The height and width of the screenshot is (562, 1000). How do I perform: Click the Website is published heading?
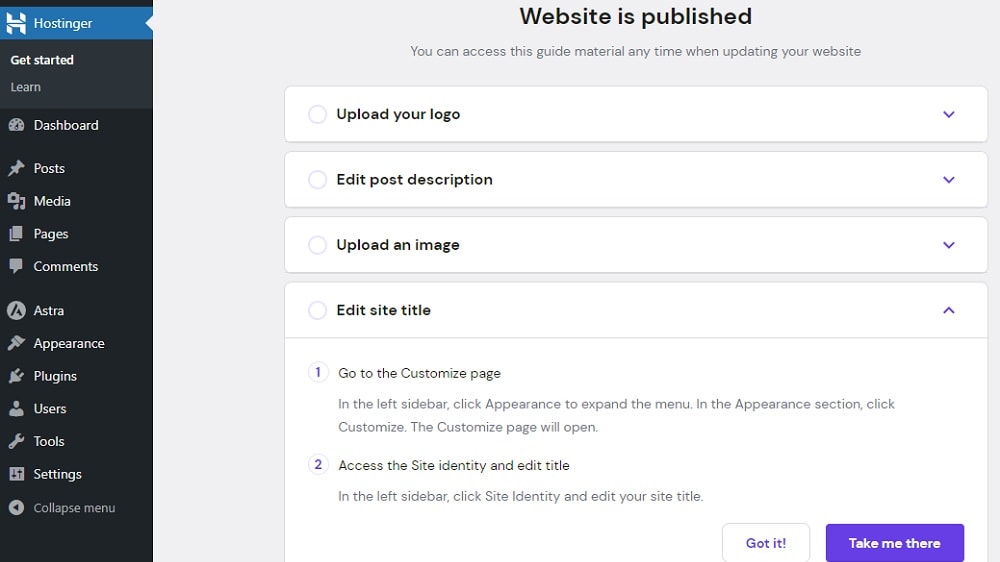pyautogui.click(x=635, y=17)
